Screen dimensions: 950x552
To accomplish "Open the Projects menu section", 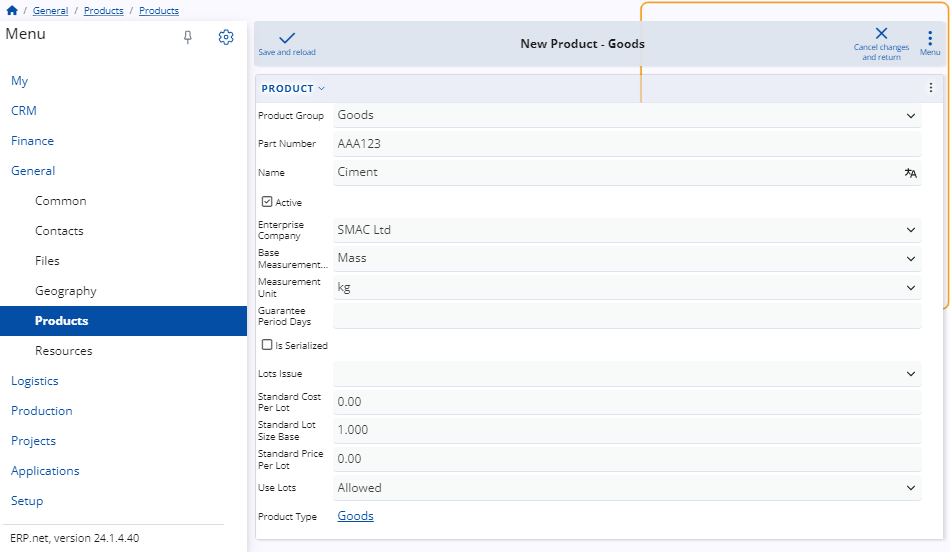I will point(33,441).
